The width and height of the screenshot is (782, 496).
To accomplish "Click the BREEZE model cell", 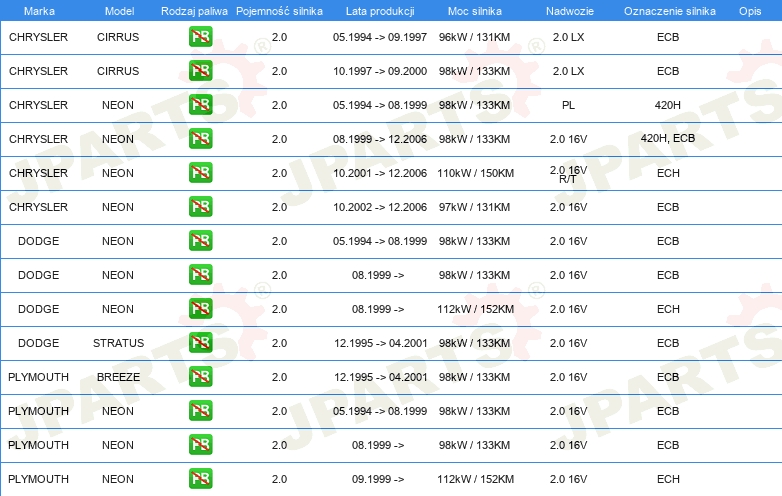I will (118, 377).
